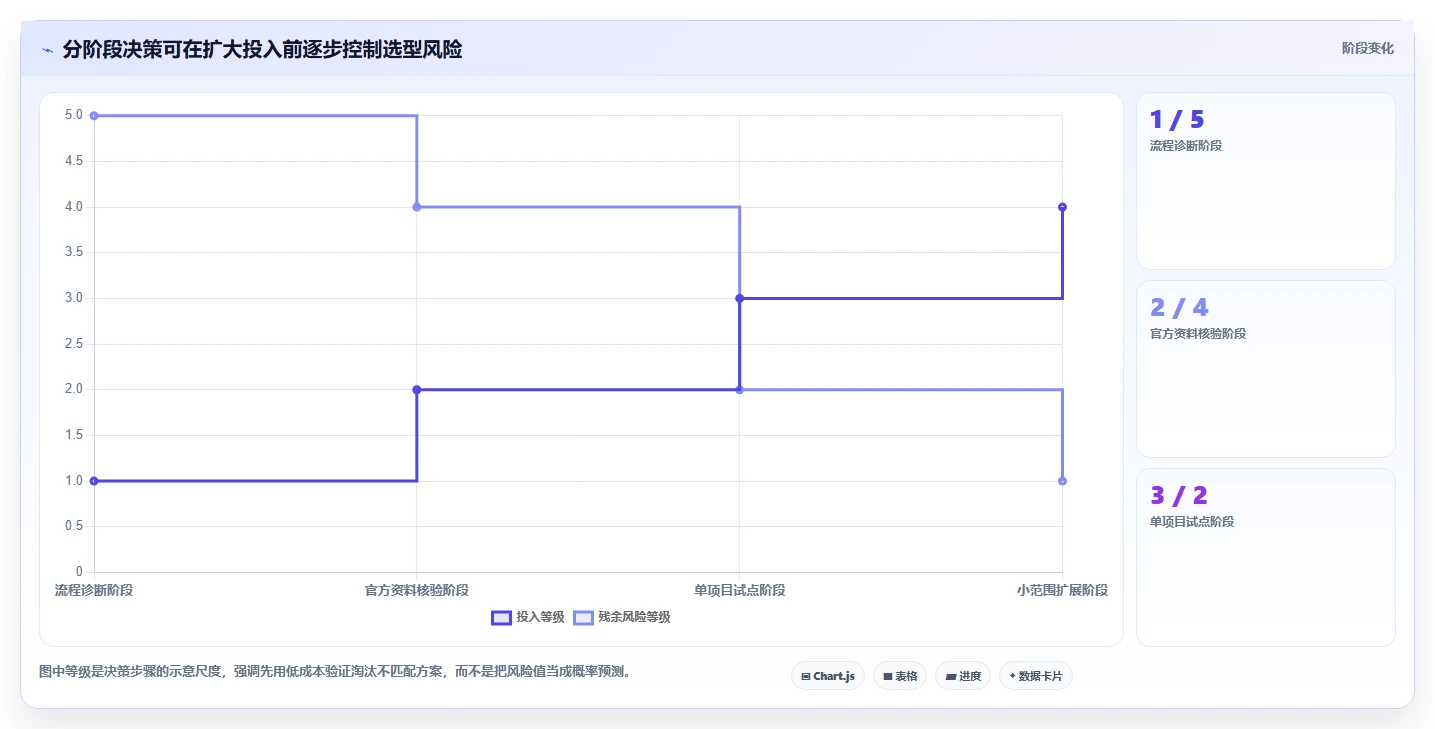The image size is (1435, 729).
Task: Open the 3 / 2 单项目试点阶段 card
Action: coord(1265,557)
